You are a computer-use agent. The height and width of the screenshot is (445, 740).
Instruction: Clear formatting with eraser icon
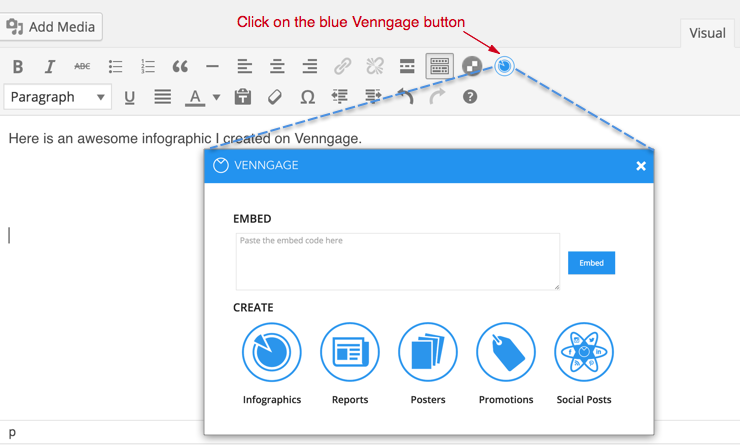click(275, 97)
